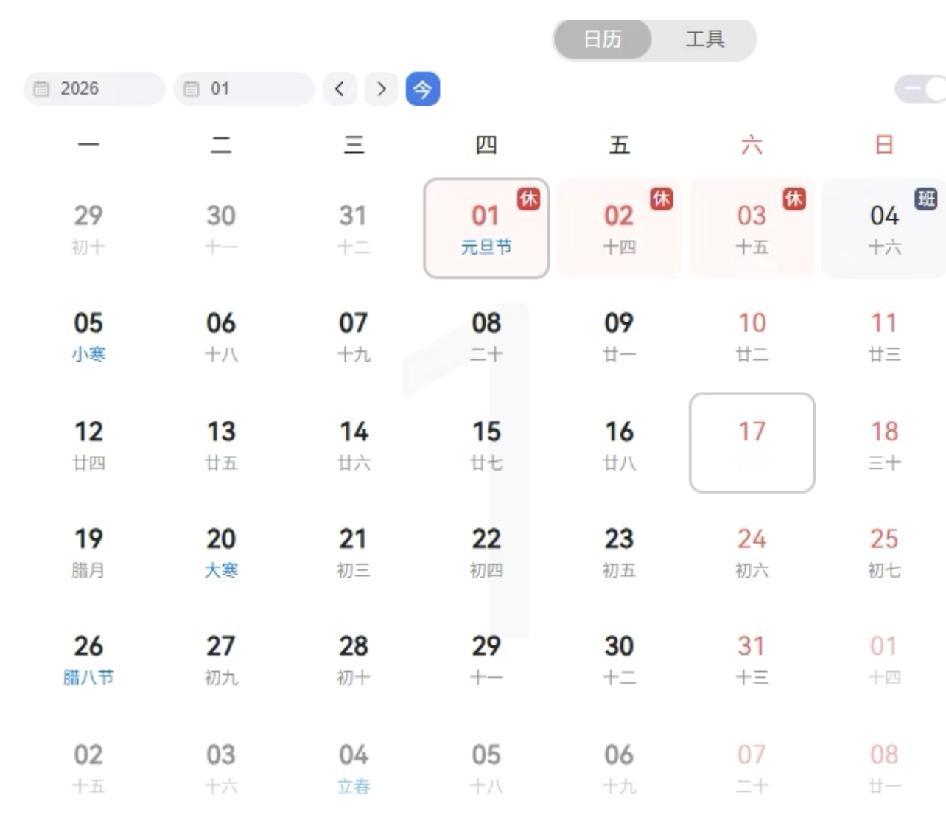946x813 pixels.
Task: Select January 13 廿五
Action: point(221,444)
